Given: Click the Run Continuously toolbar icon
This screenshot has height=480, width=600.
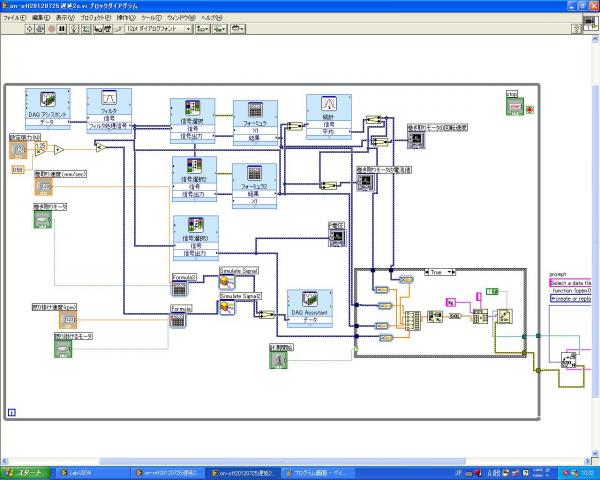Looking at the screenshot, I should click(40, 29).
